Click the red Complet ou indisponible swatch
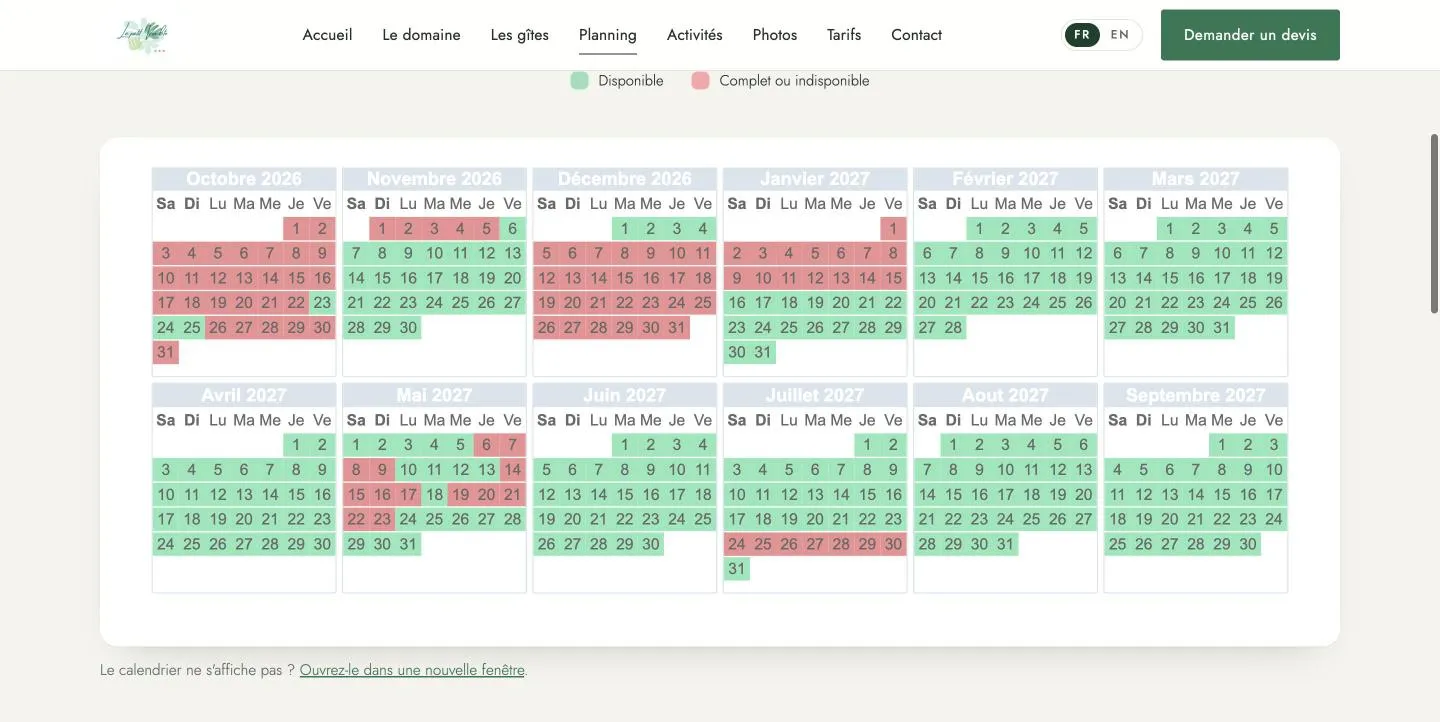Screen dimensions: 1440x722 700,81
